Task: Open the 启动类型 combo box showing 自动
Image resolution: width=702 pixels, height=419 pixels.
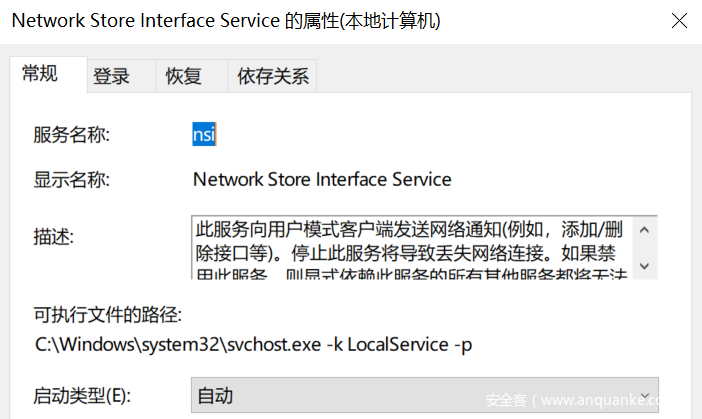Action: pyautogui.click(x=410, y=395)
